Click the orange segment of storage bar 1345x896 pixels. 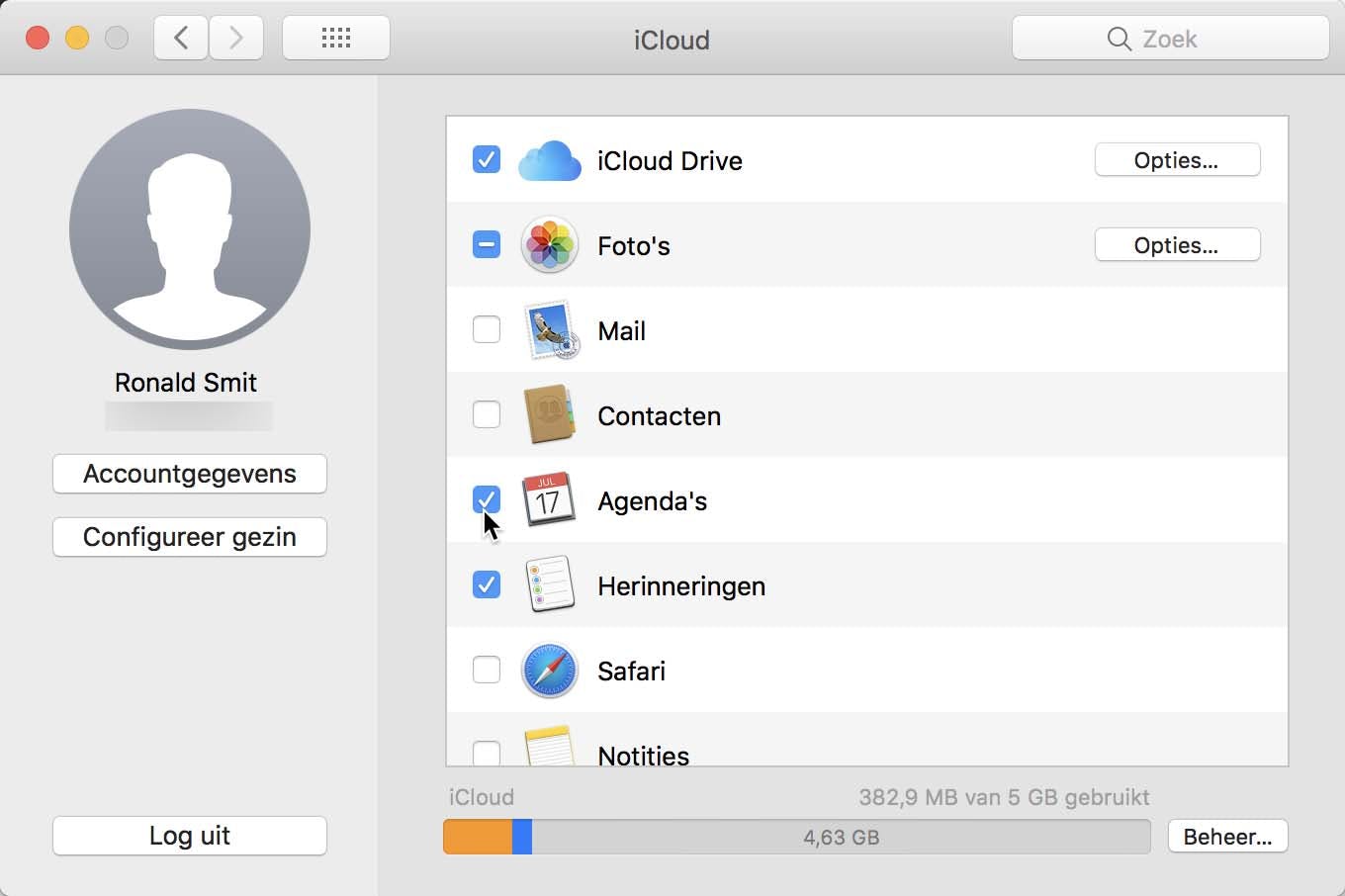pyautogui.click(x=478, y=837)
